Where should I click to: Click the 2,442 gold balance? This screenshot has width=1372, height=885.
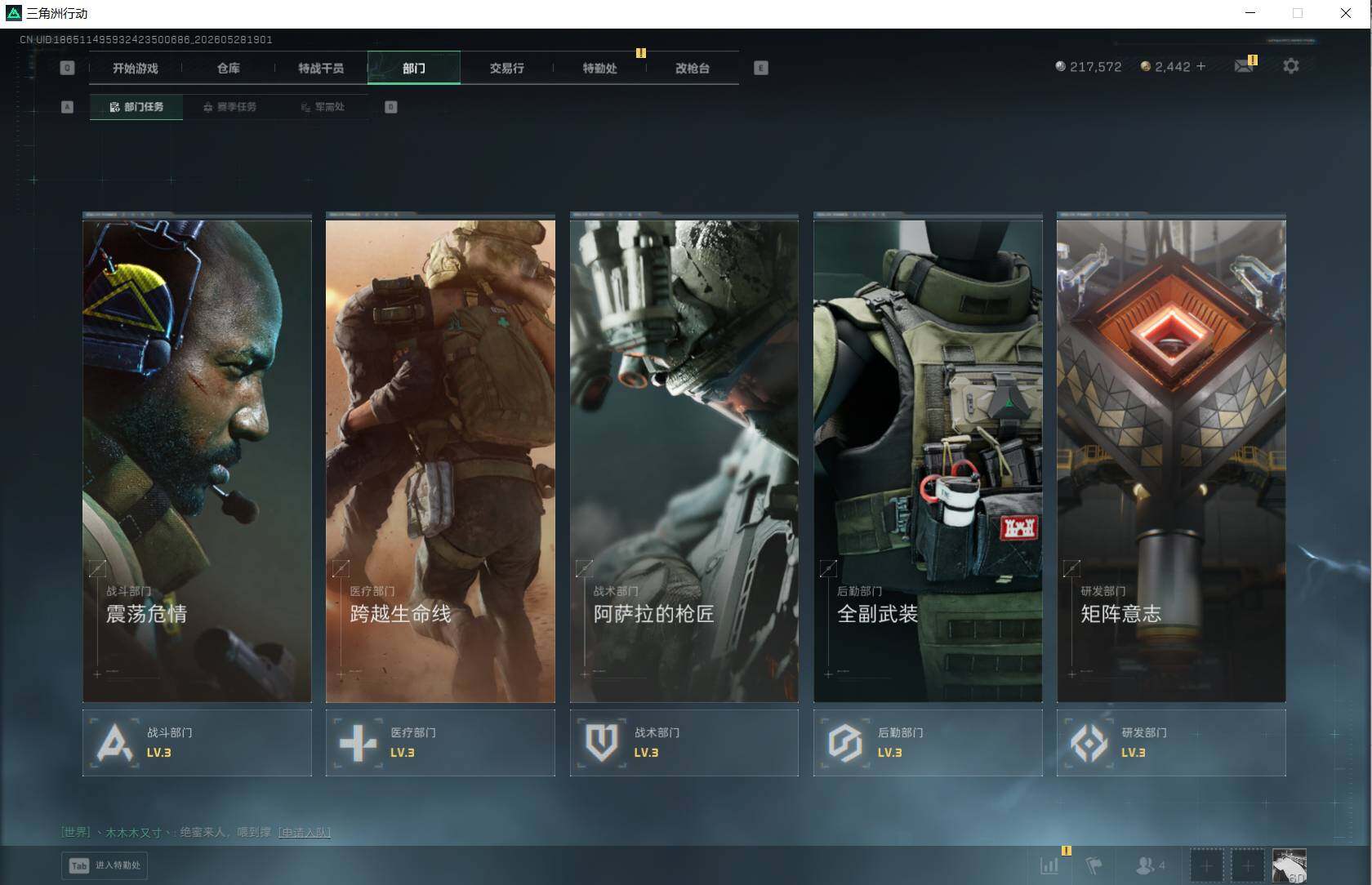[x=1165, y=66]
